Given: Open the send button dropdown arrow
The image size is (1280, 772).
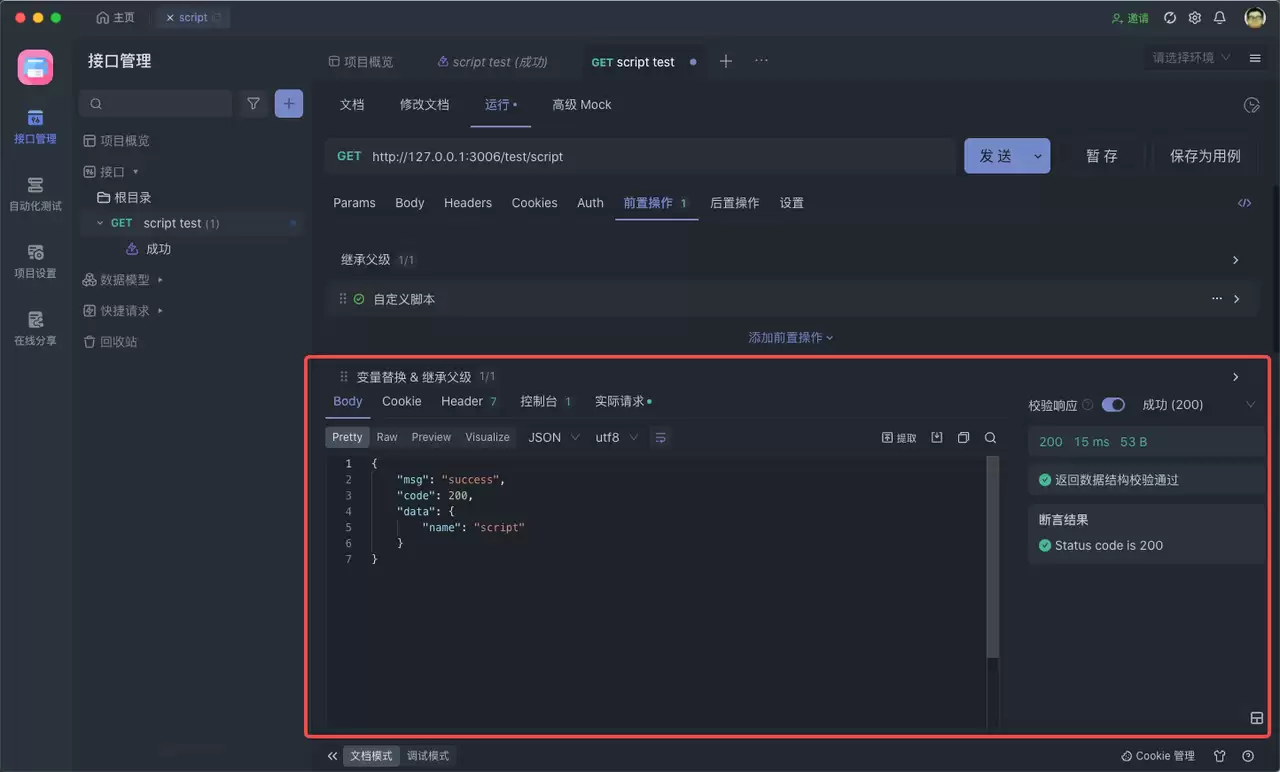Looking at the screenshot, I should [x=1038, y=156].
